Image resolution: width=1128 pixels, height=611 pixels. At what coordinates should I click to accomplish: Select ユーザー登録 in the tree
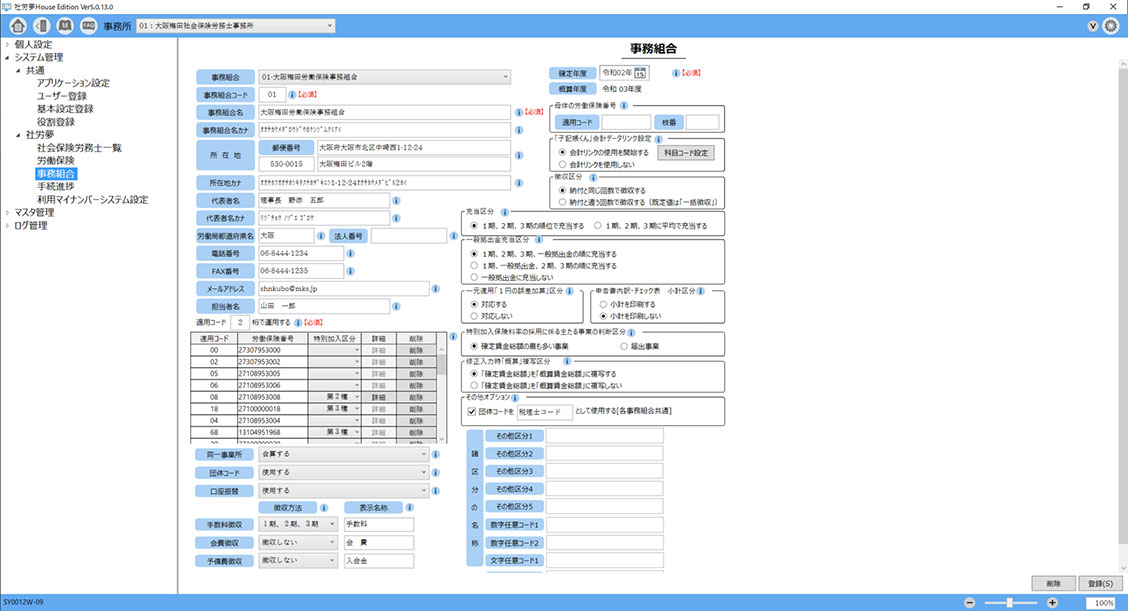pyautogui.click(x=62, y=96)
